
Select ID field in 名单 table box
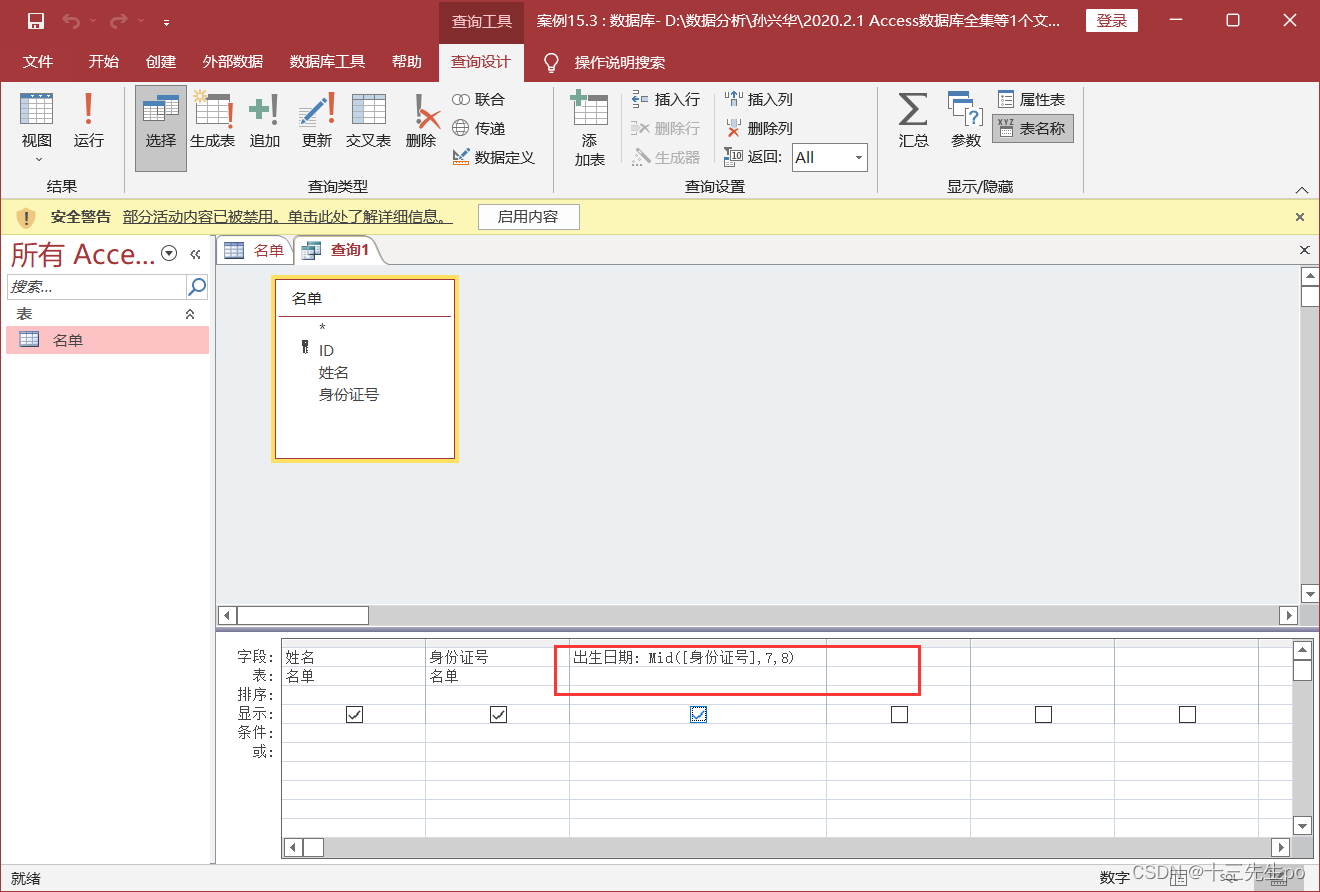(x=326, y=351)
